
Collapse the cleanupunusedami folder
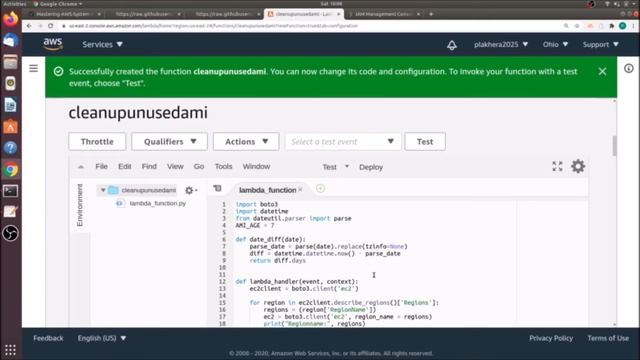coord(103,190)
